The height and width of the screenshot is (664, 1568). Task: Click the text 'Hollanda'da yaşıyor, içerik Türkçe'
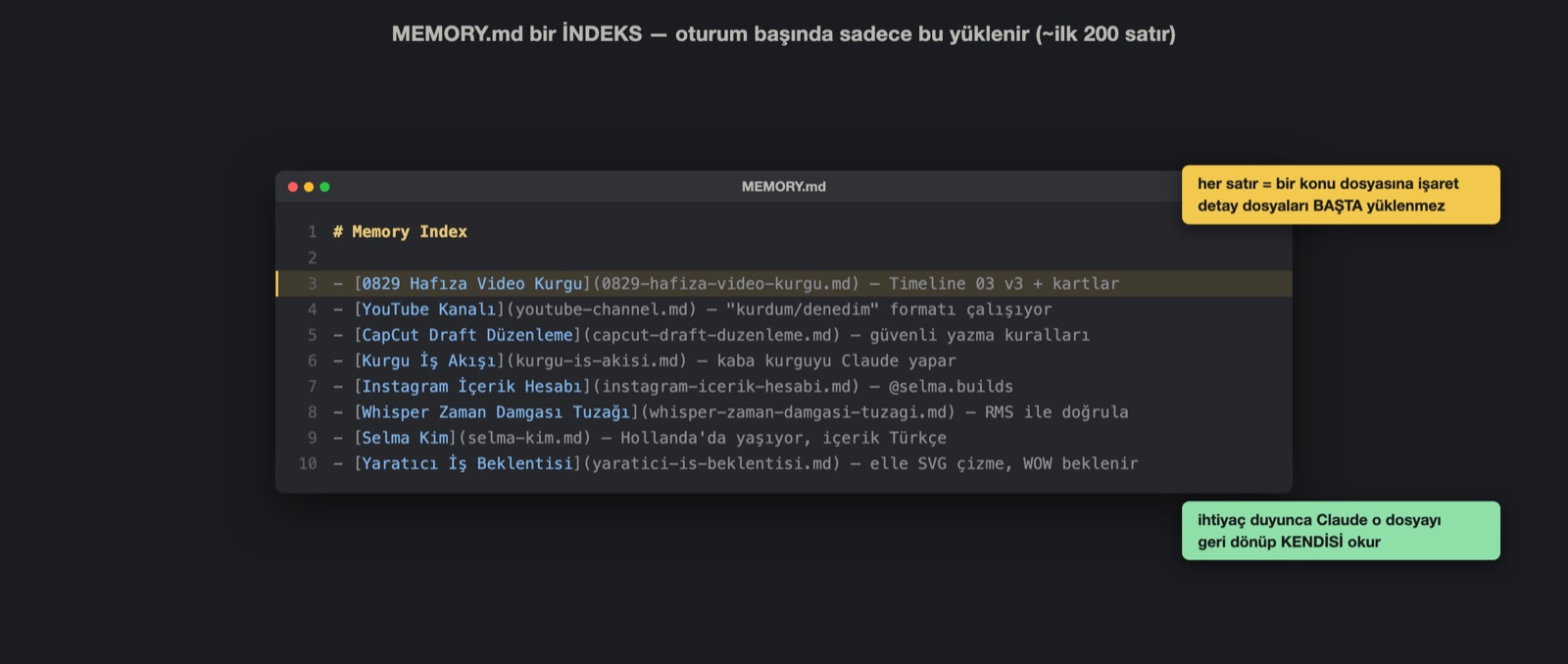(783, 438)
